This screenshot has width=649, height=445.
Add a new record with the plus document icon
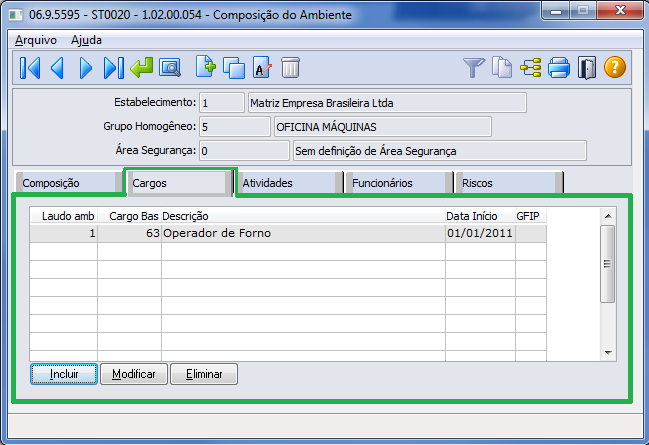206,67
